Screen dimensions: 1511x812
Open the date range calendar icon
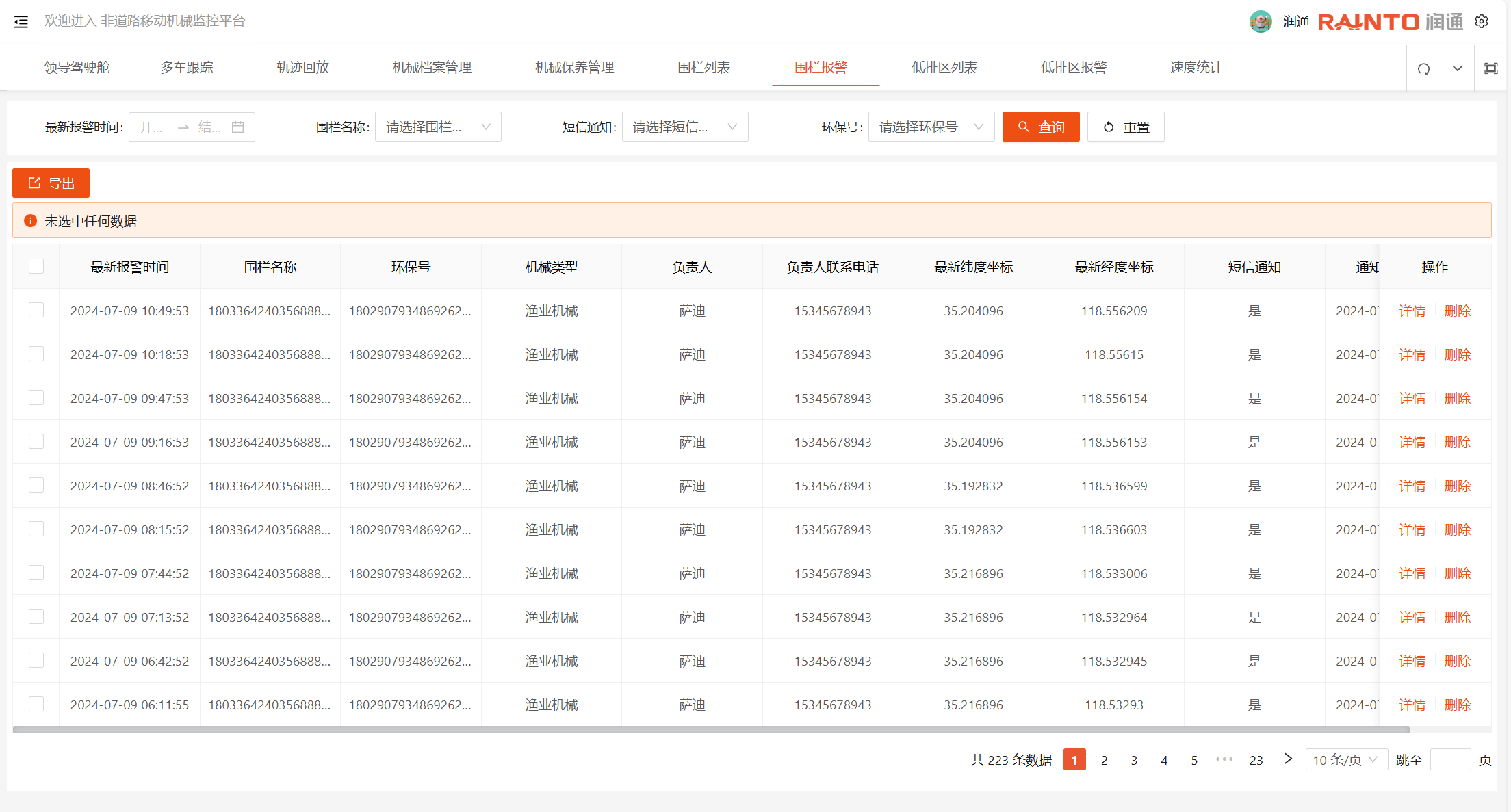[238, 127]
